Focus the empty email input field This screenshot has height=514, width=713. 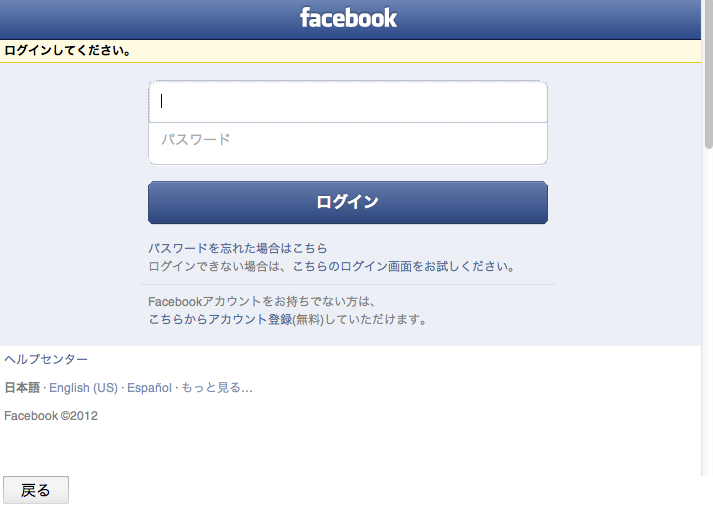point(348,102)
